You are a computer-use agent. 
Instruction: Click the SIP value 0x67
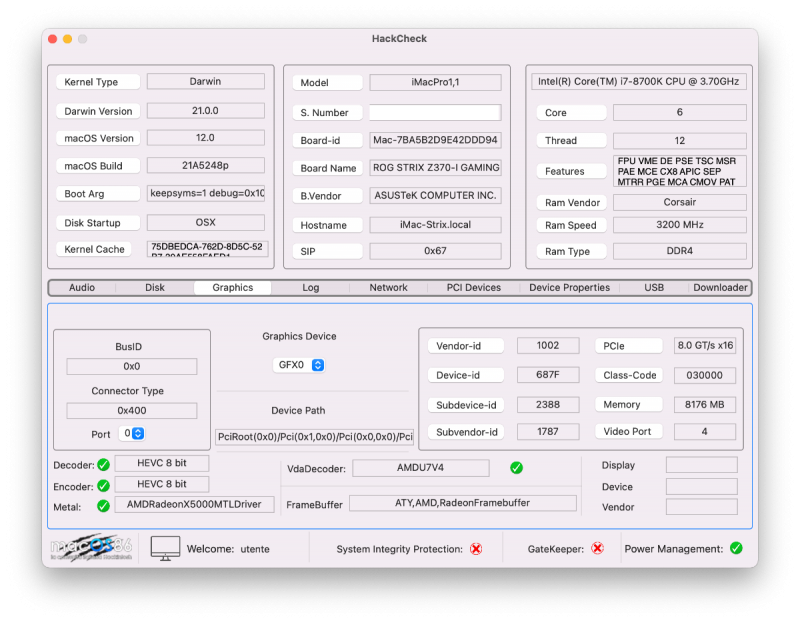tap(435, 251)
